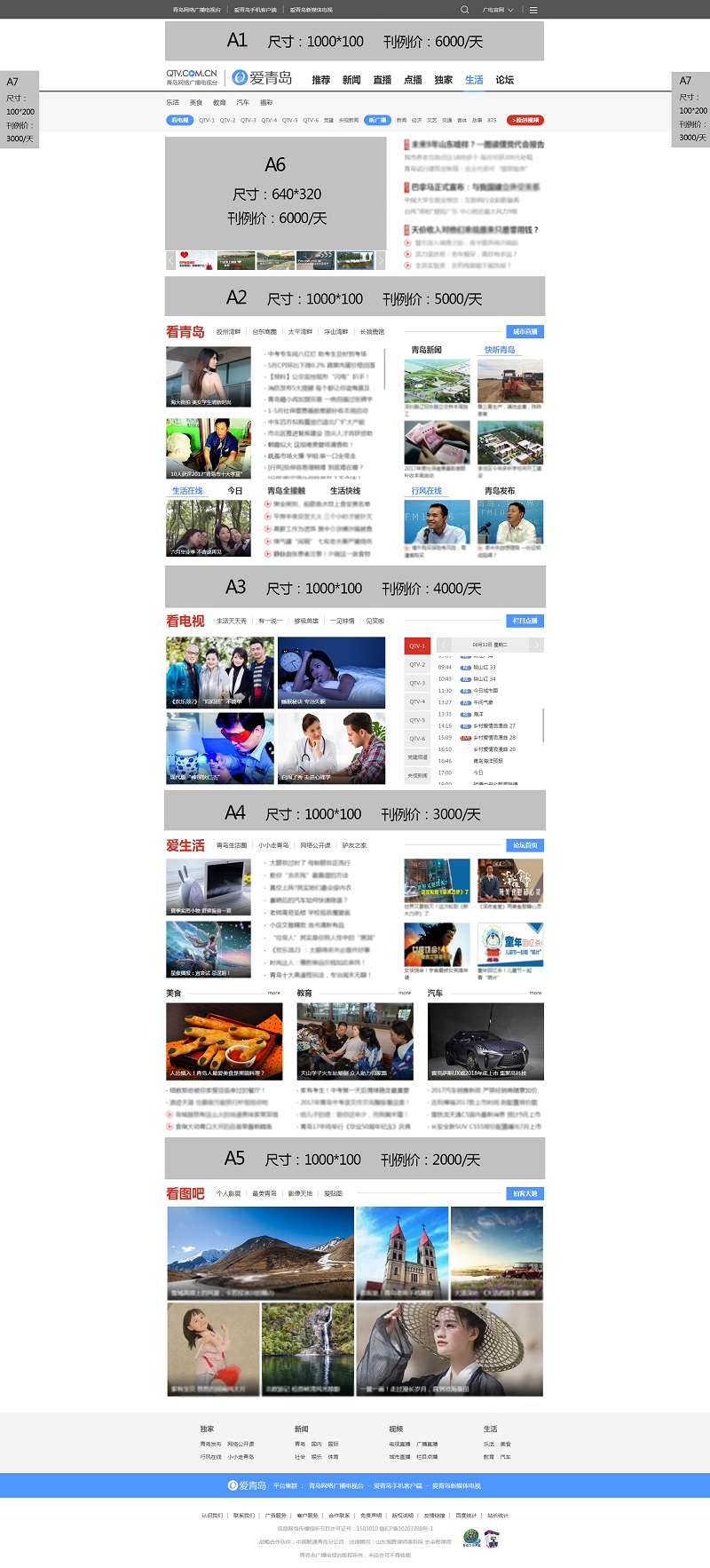Click the red LIVE badge at 15:09

(466, 738)
